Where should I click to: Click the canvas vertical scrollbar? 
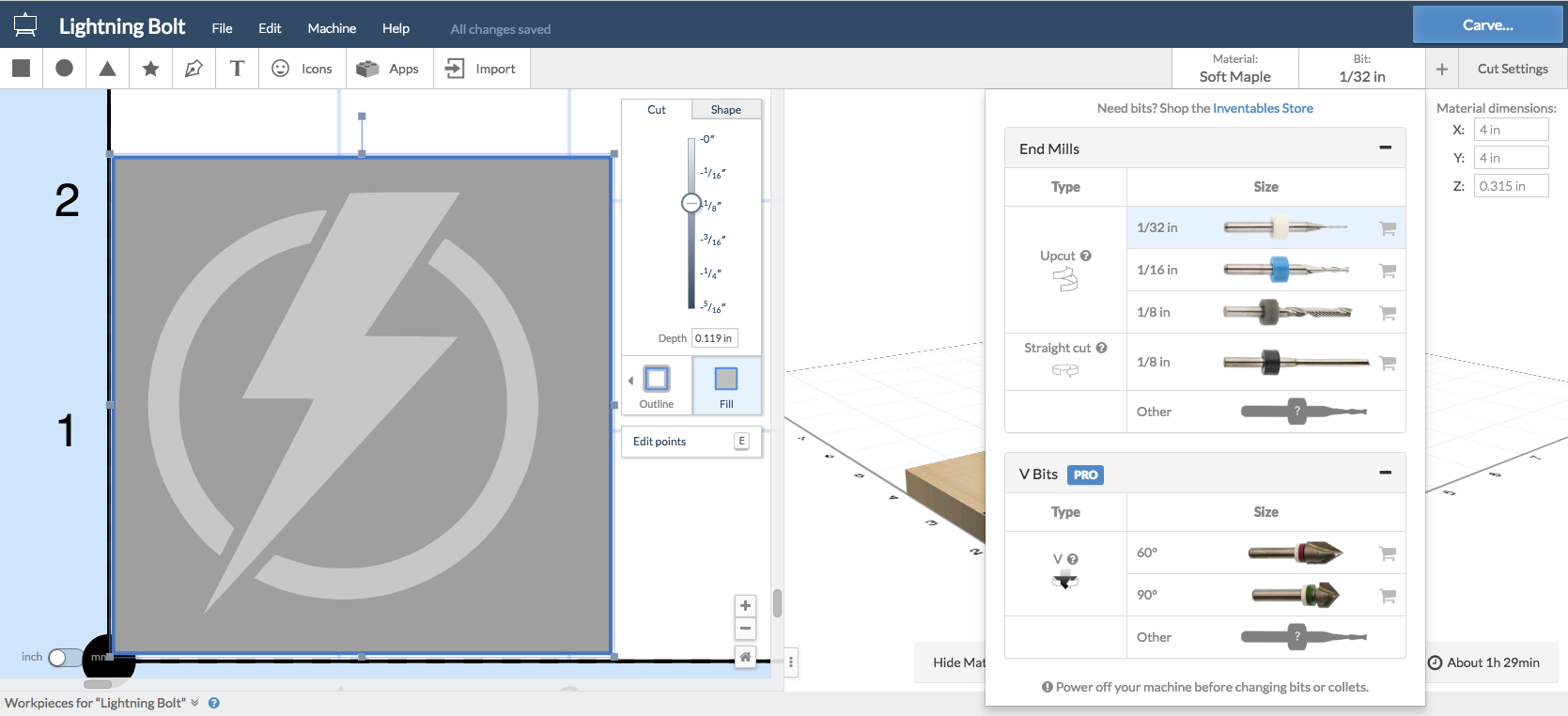pyautogui.click(x=777, y=603)
